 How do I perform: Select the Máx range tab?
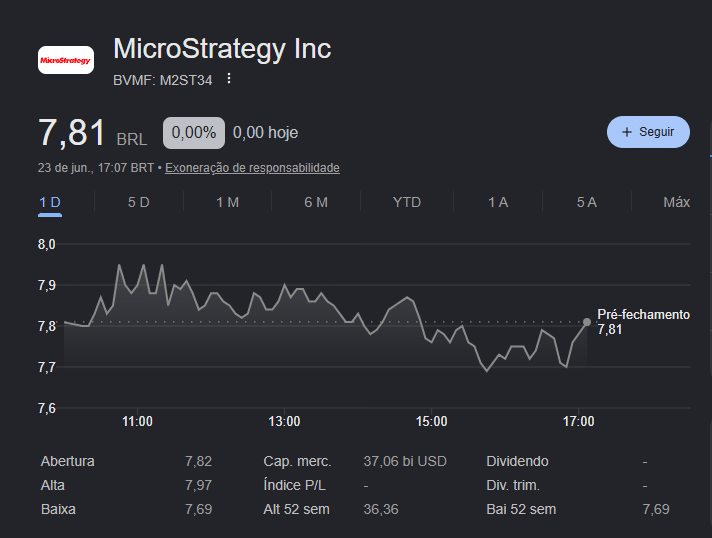[x=677, y=202]
